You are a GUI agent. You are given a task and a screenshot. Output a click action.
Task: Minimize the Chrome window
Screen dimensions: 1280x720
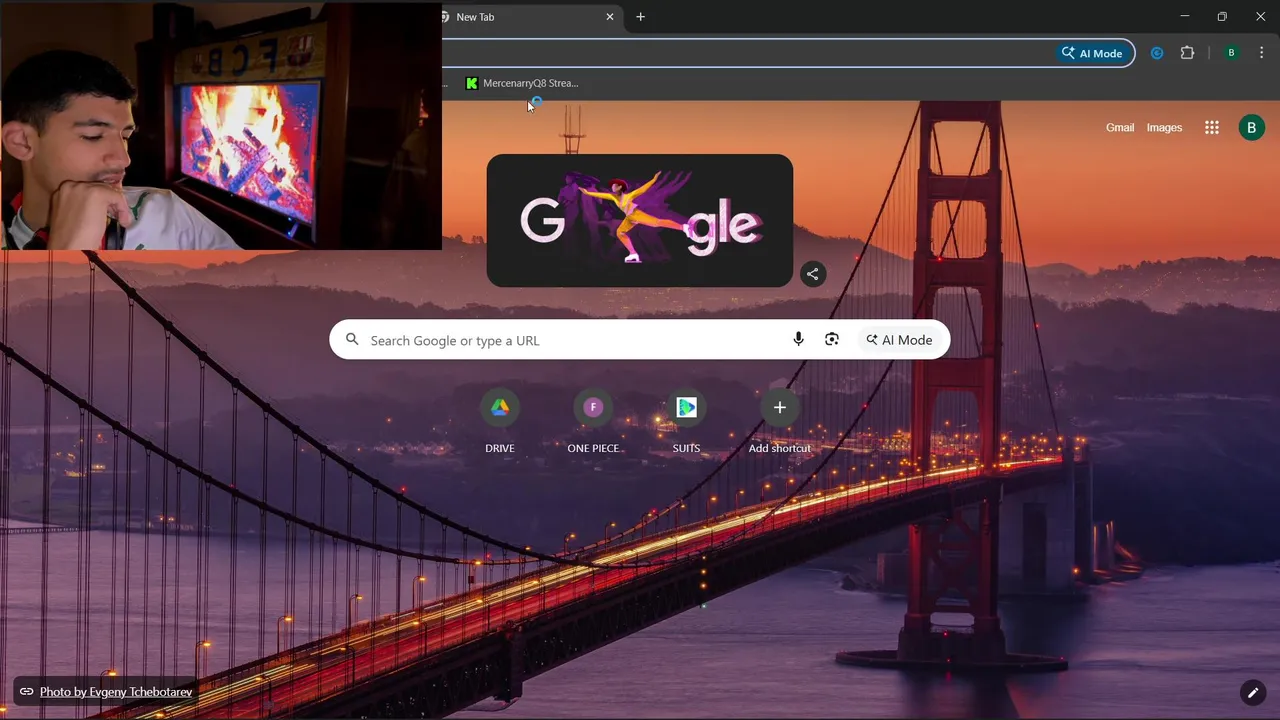(1185, 16)
